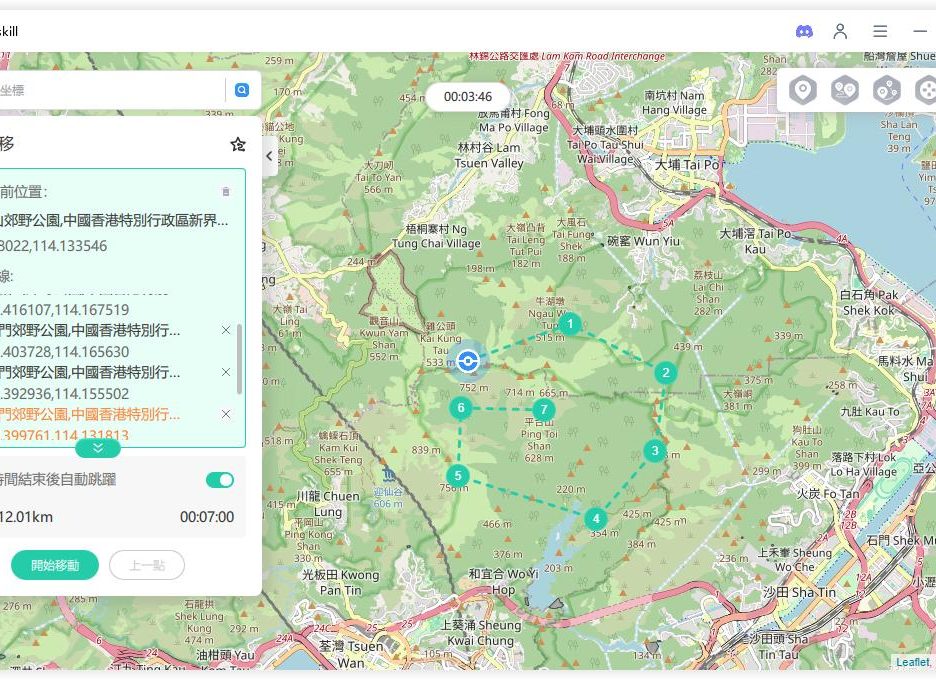Screen dimensions: 936x680
Task: Delete current position with trash icon
Action: (x=225, y=191)
